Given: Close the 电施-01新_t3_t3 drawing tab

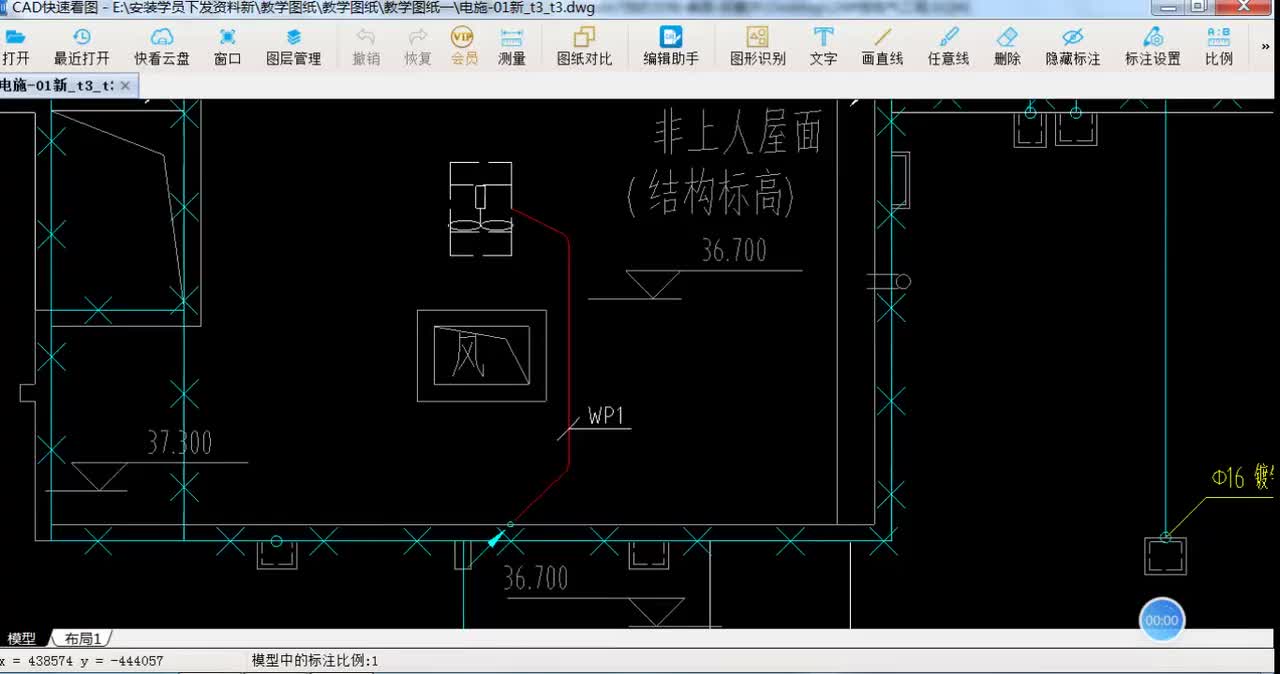Looking at the screenshot, I should pyautogui.click(x=125, y=86).
